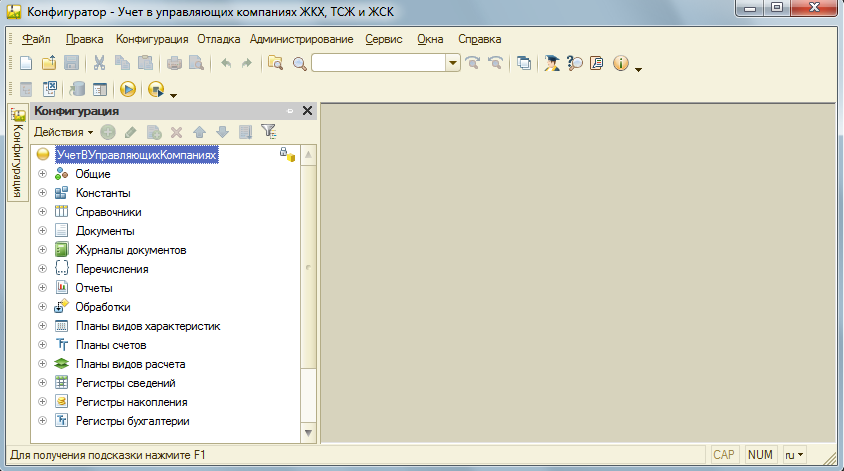The width and height of the screenshot is (844, 471).
Task: Toggle the CAP indicator in status bar
Action: click(x=724, y=454)
